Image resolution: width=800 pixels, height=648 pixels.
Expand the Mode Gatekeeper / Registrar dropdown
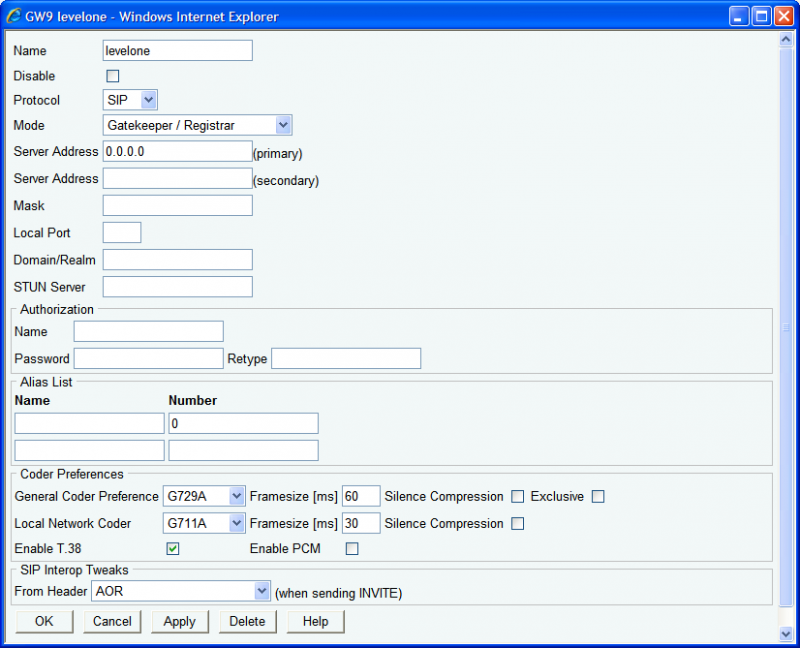(197, 125)
